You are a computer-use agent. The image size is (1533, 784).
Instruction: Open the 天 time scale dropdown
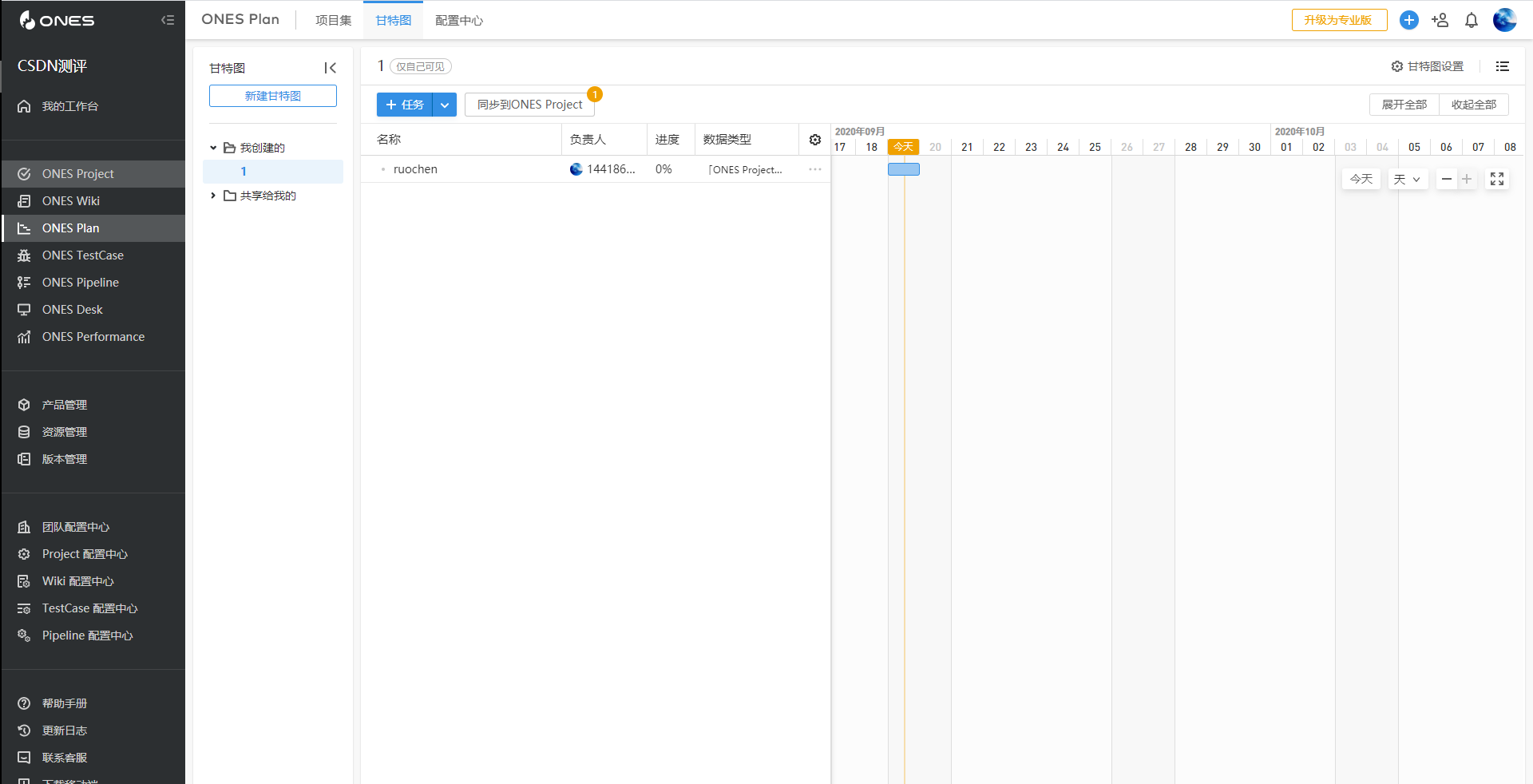(1408, 179)
